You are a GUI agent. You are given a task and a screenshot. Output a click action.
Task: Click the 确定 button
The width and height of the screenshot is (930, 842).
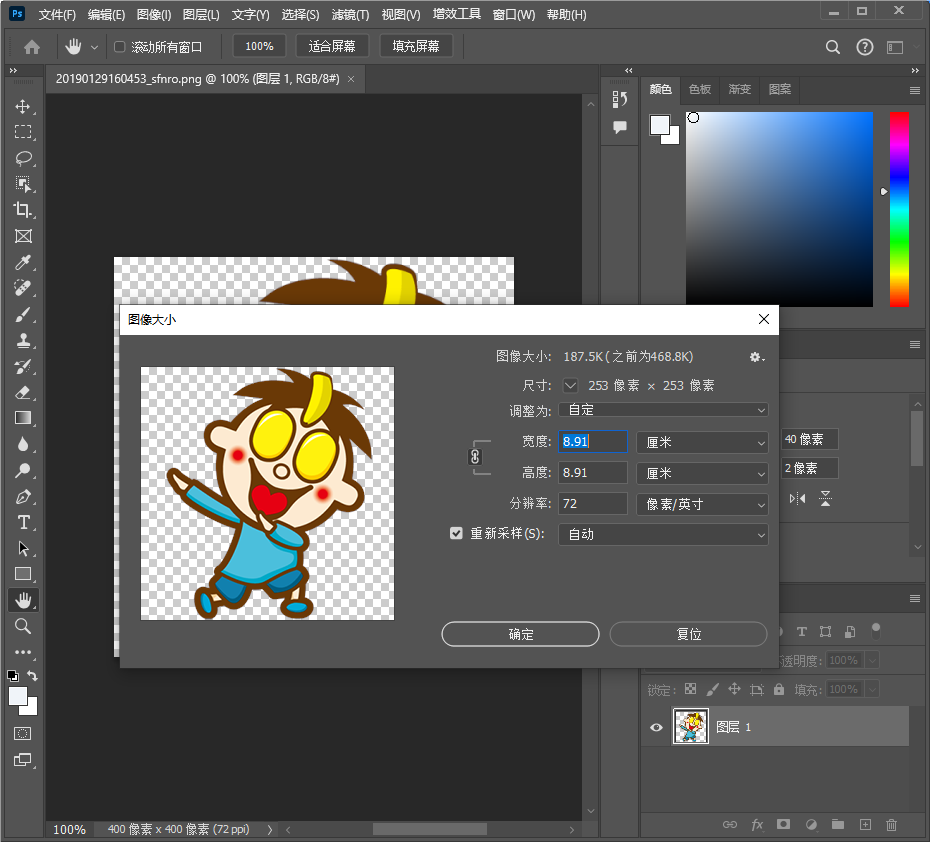[520, 634]
